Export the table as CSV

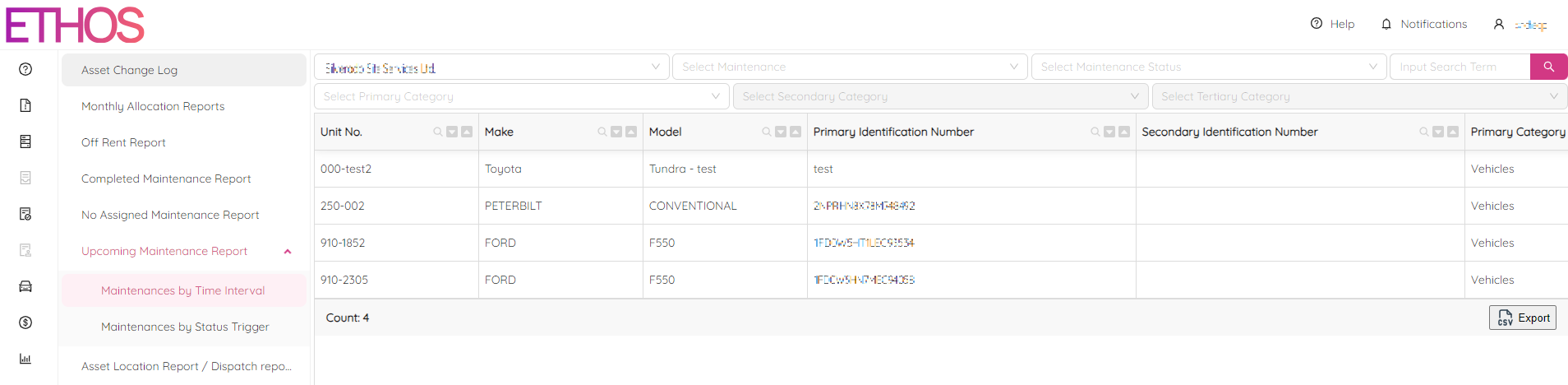coord(1522,318)
